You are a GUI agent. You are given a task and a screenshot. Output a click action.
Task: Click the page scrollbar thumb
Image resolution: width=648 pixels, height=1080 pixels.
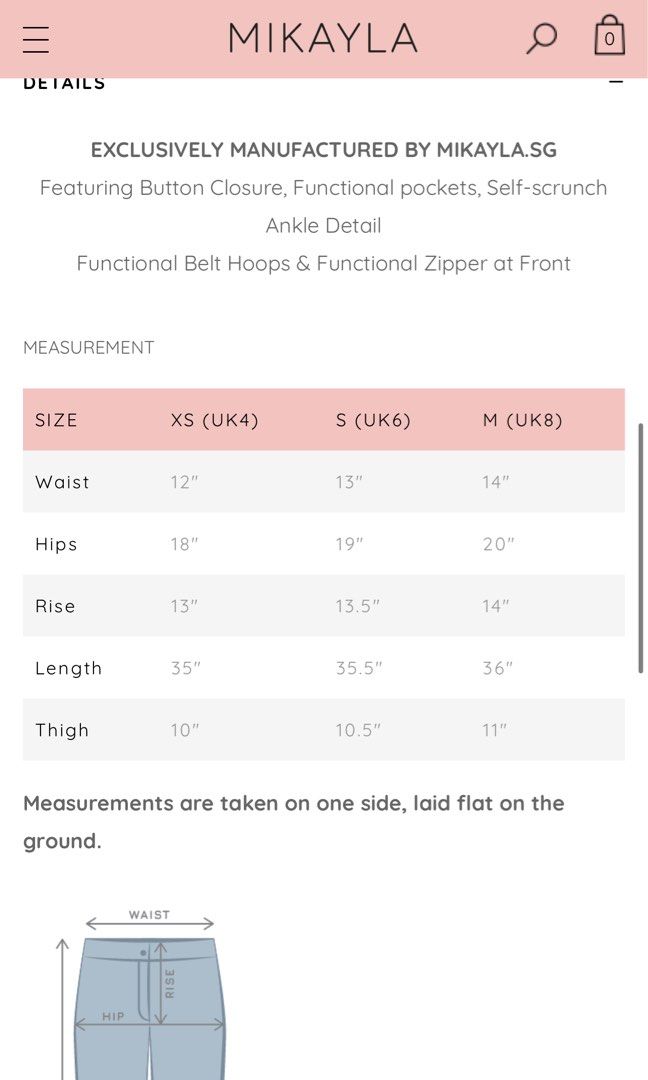[x=641, y=548]
